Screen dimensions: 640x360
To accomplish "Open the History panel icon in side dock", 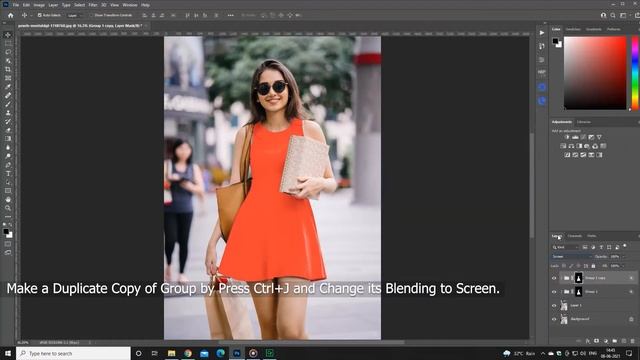I will coord(542,46).
